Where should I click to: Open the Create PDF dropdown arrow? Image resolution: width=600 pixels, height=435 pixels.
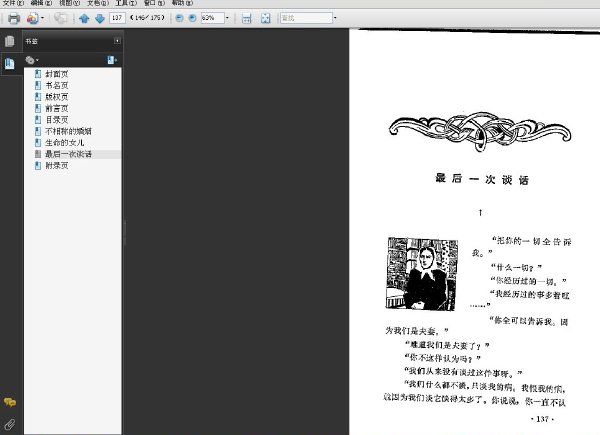click(42, 18)
